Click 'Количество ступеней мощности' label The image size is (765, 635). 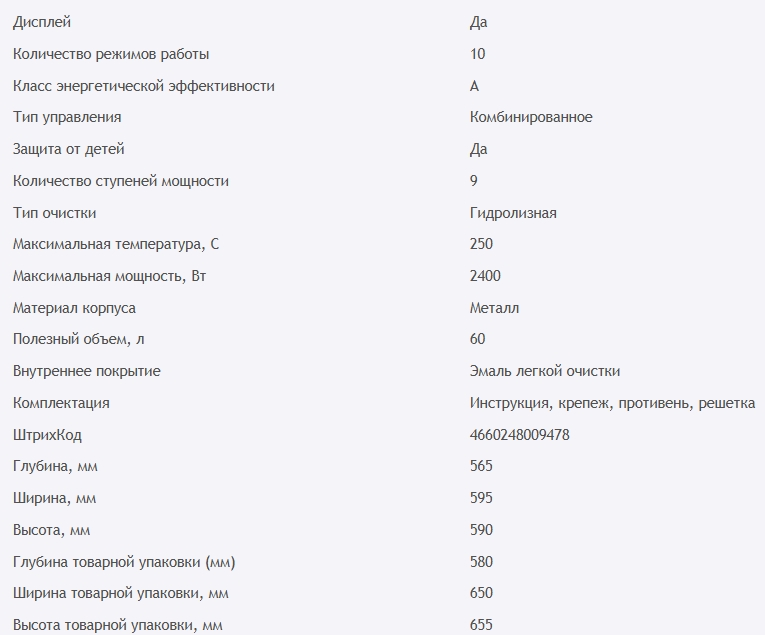121,181
